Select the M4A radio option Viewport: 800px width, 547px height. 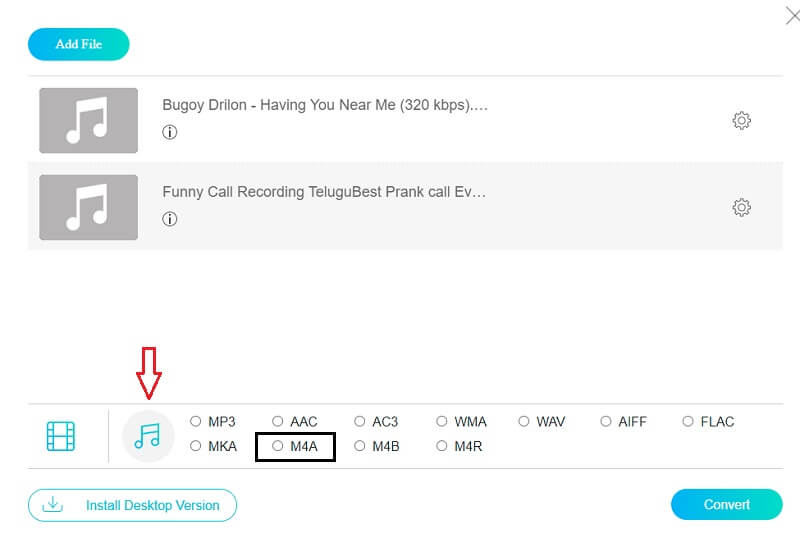[278, 447]
